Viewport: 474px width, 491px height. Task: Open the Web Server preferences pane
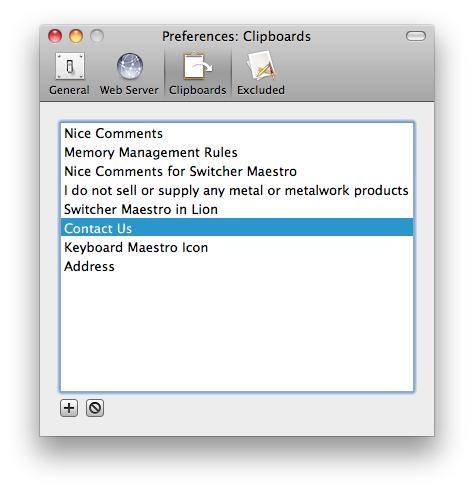pos(129,74)
